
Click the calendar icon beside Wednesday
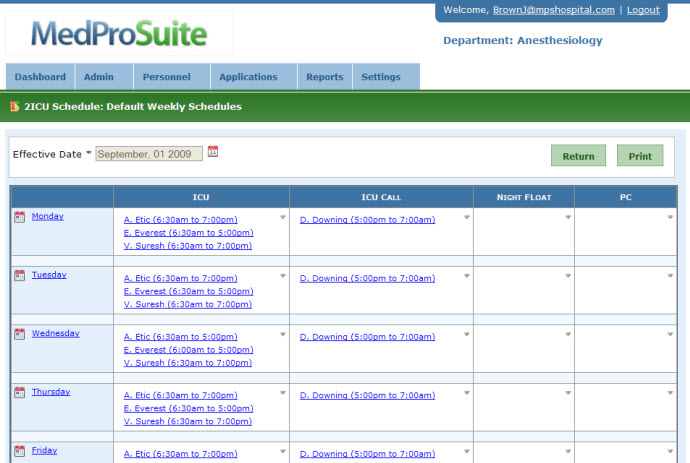19,334
